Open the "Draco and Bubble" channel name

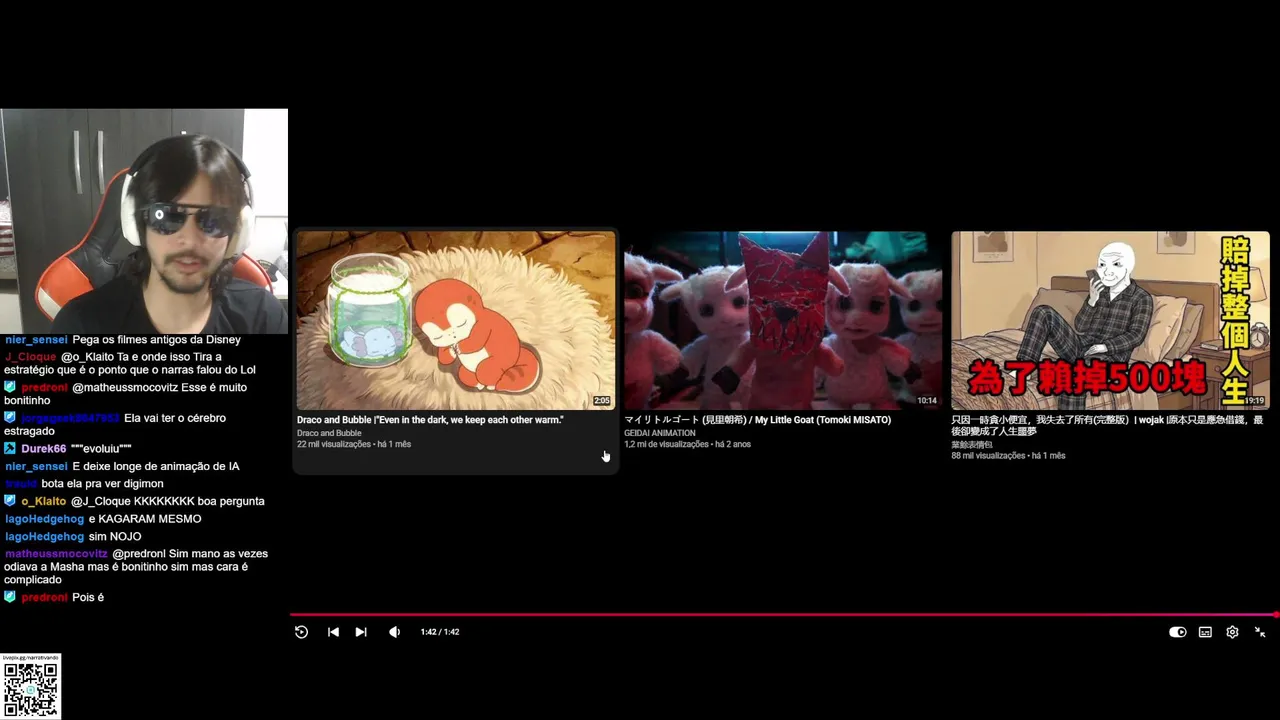click(x=329, y=433)
